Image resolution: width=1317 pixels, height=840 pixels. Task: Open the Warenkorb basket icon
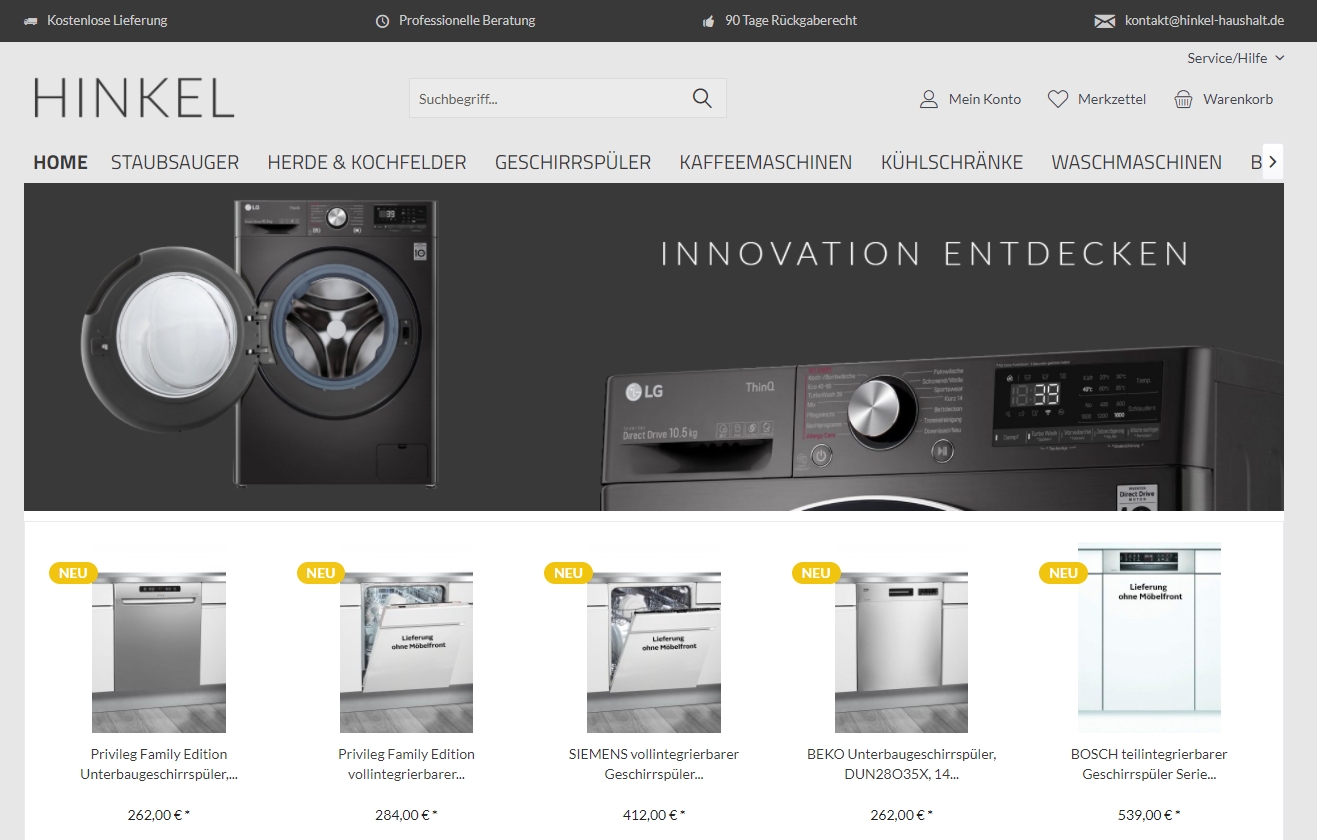click(1184, 99)
